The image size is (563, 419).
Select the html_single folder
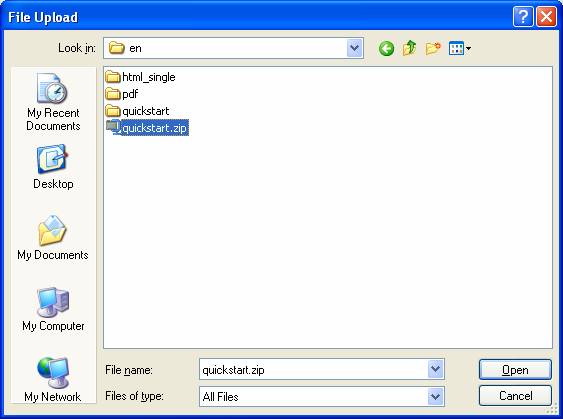141,77
